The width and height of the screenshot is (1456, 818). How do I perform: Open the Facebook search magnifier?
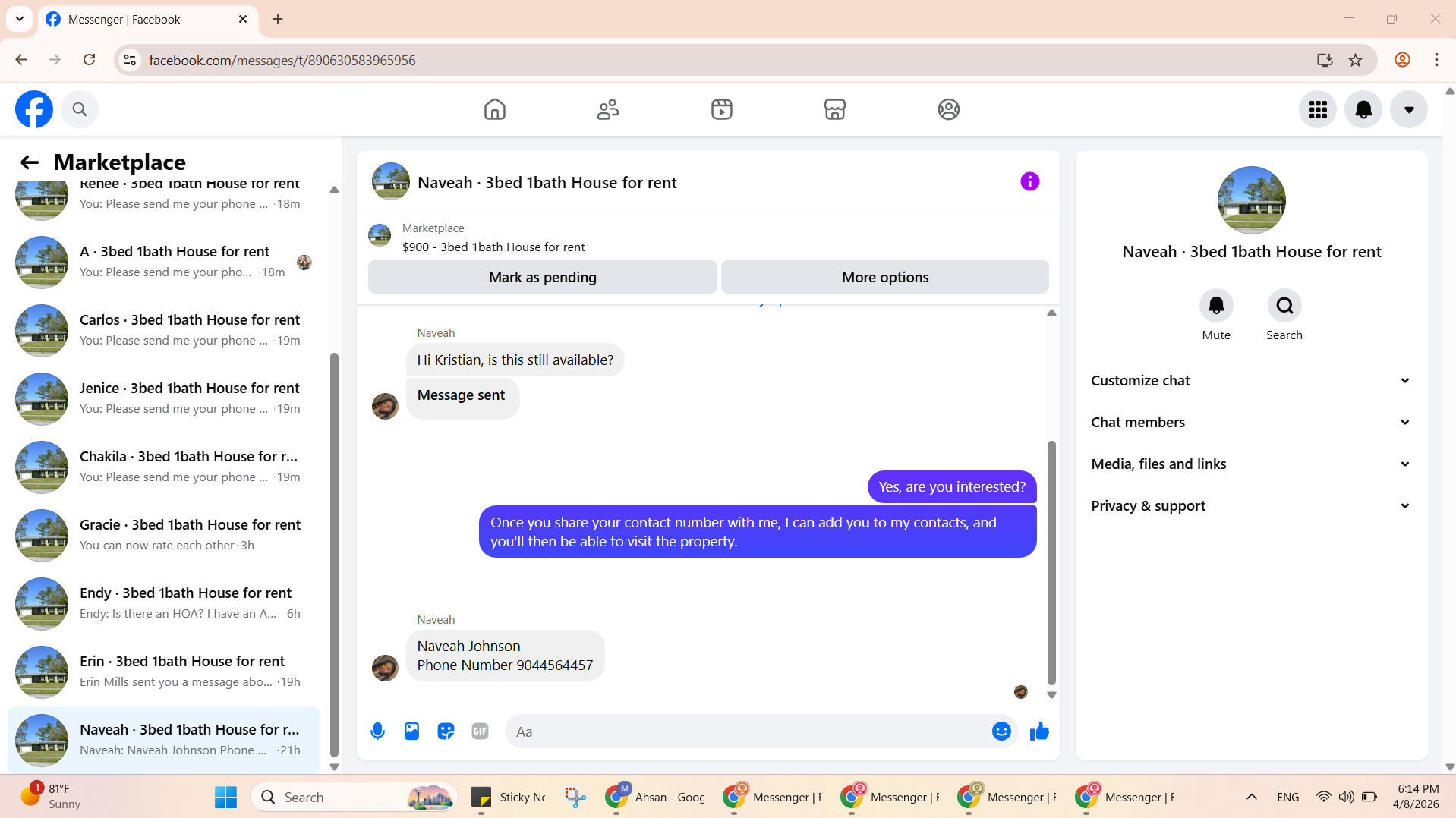[x=80, y=109]
